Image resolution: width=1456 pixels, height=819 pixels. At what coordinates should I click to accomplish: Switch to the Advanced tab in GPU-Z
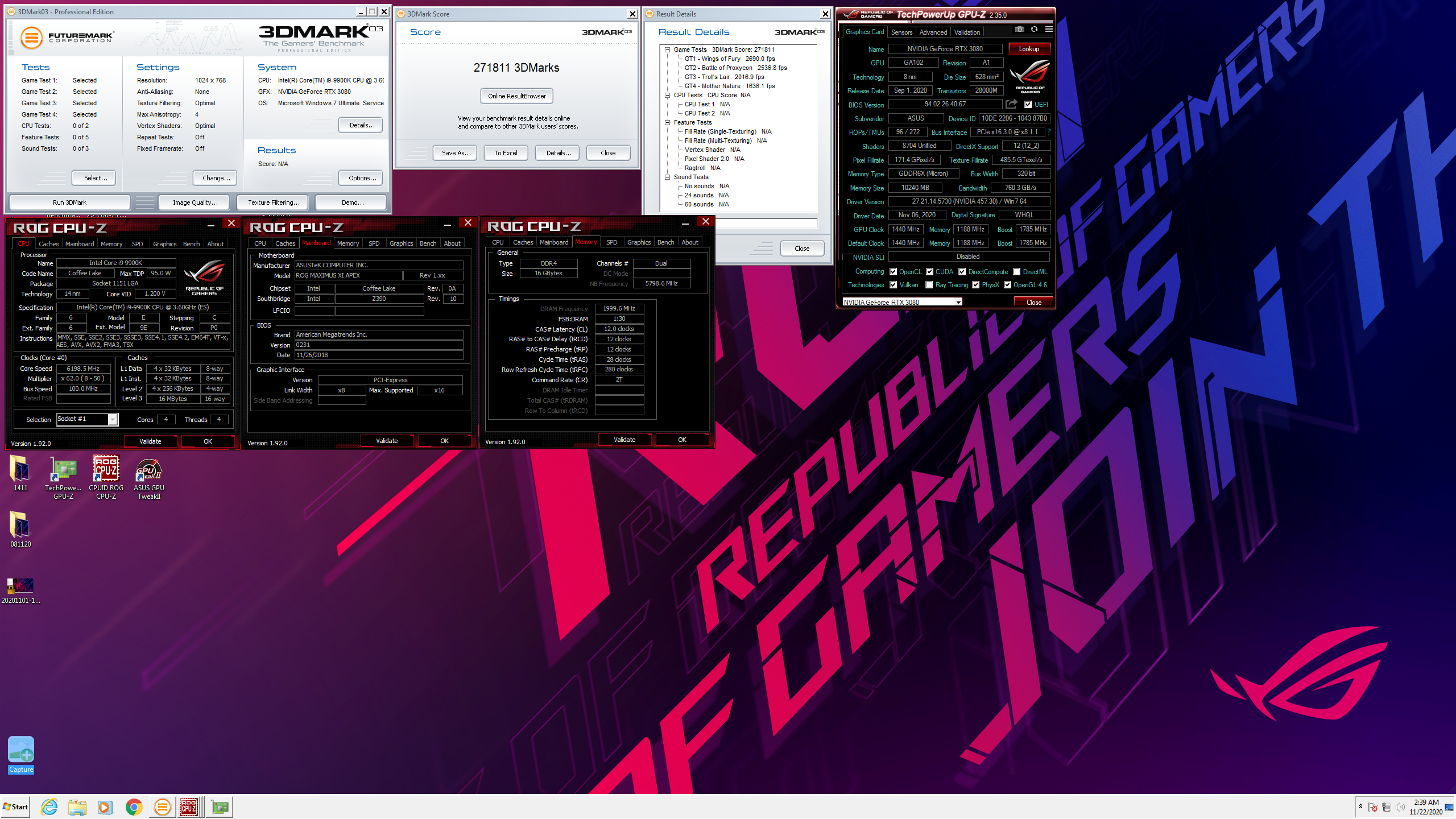(x=933, y=32)
